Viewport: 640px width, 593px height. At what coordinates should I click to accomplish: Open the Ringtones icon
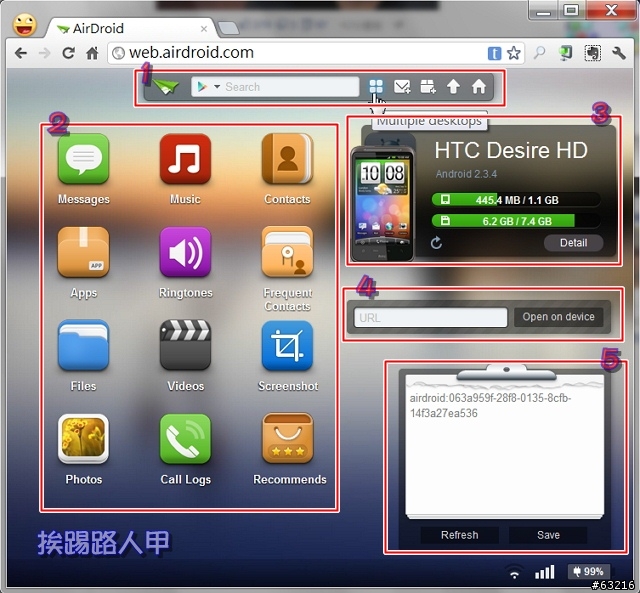point(185,252)
